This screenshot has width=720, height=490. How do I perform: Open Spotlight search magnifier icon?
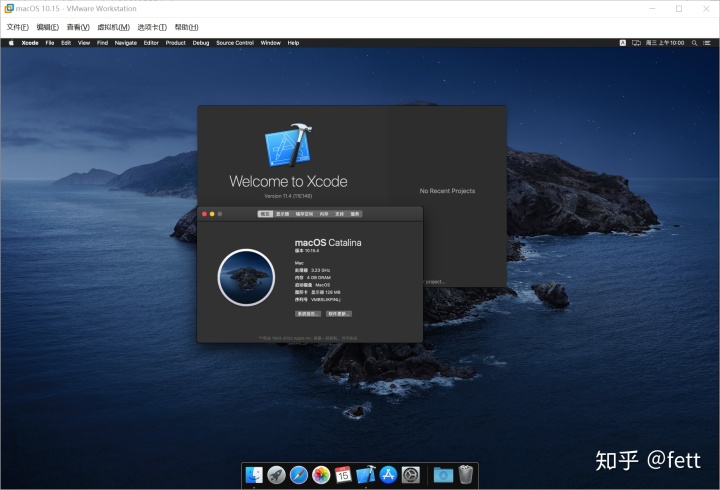point(694,43)
